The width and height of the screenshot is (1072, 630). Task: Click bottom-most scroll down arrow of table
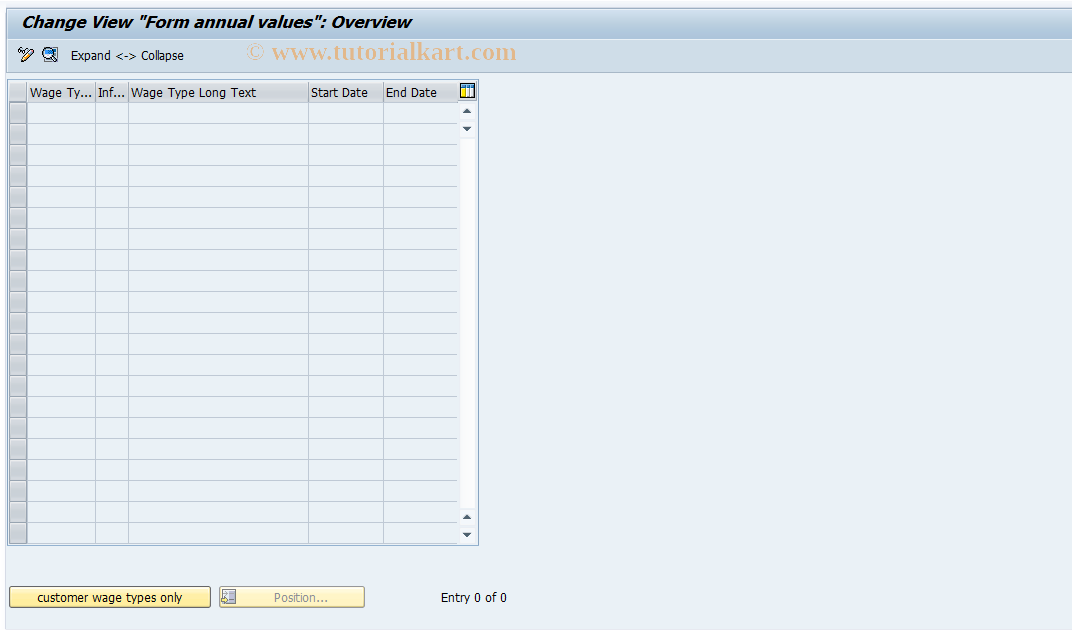[467, 535]
